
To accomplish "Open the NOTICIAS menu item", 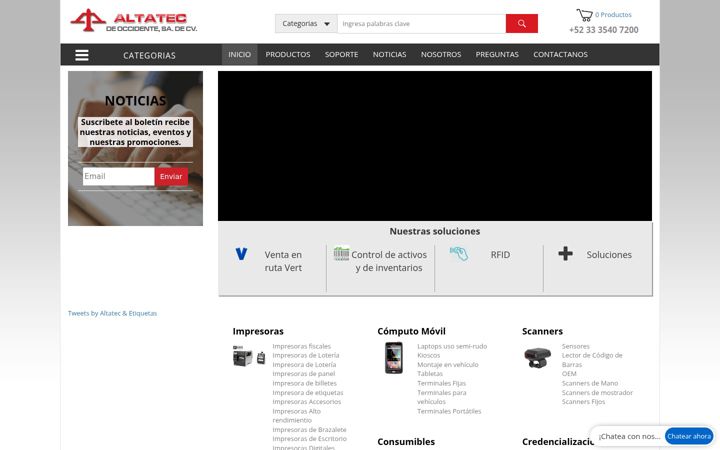I will pos(389,54).
